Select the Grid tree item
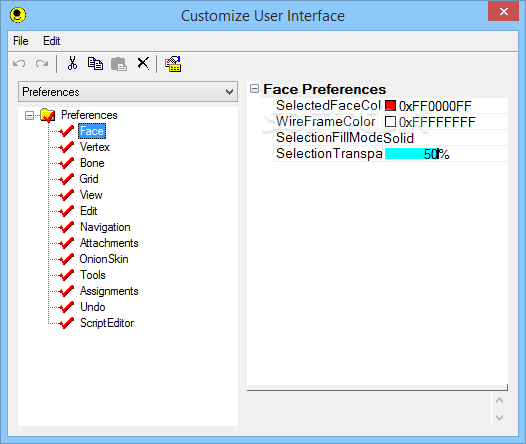 (x=89, y=179)
